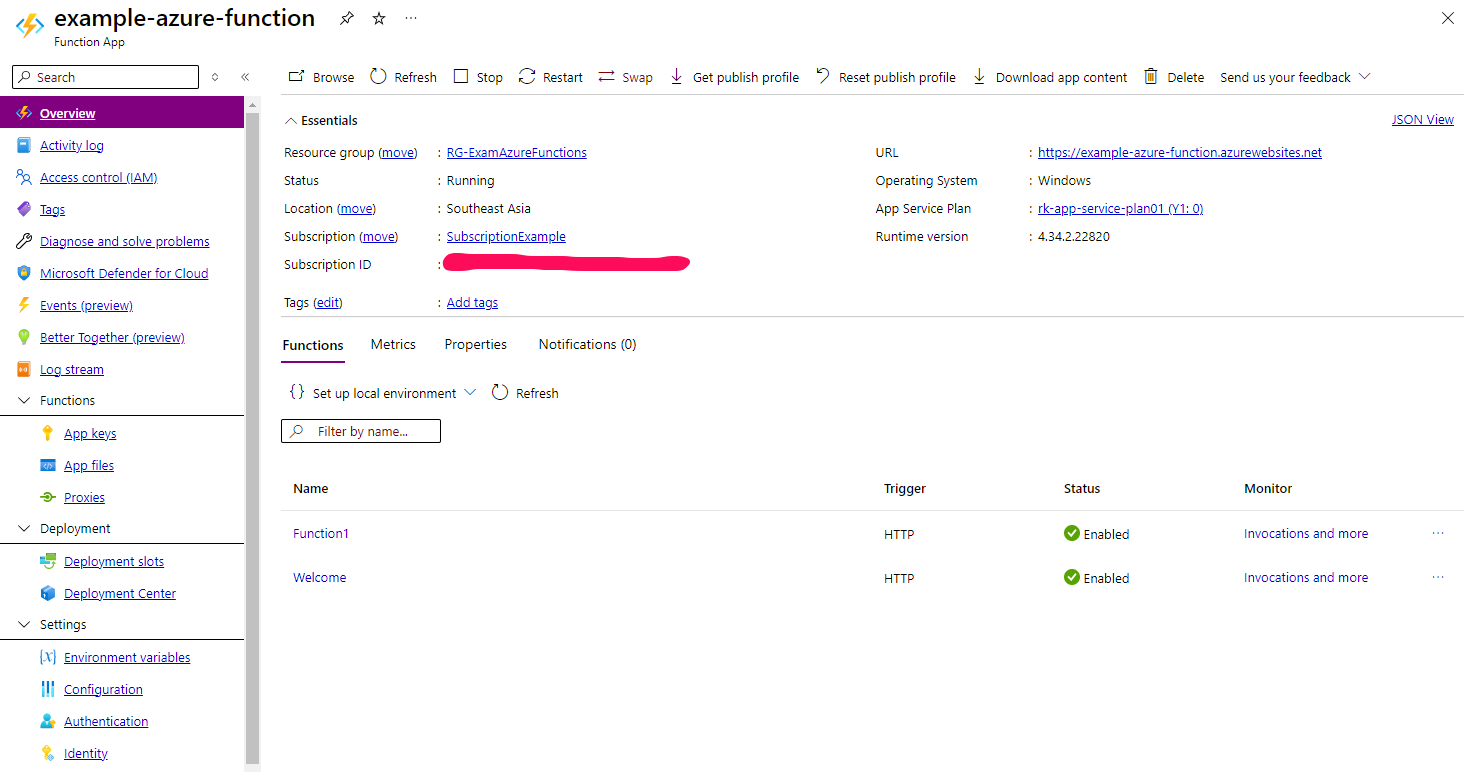The width and height of the screenshot is (1484, 772).
Task: Open Microsoft Defender for Cloud
Action: click(124, 273)
